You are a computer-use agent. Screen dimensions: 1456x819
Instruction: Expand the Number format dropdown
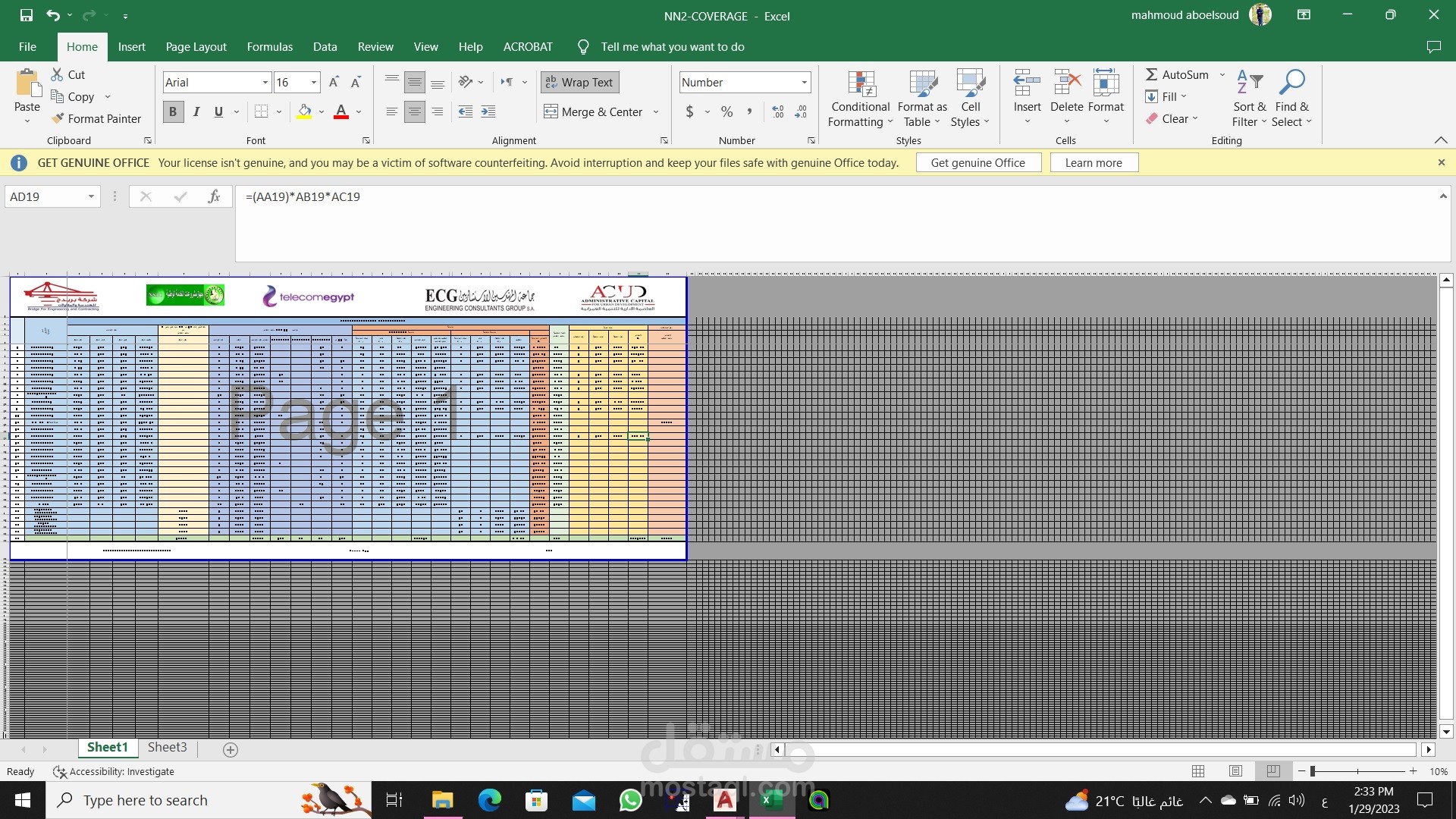coord(804,82)
